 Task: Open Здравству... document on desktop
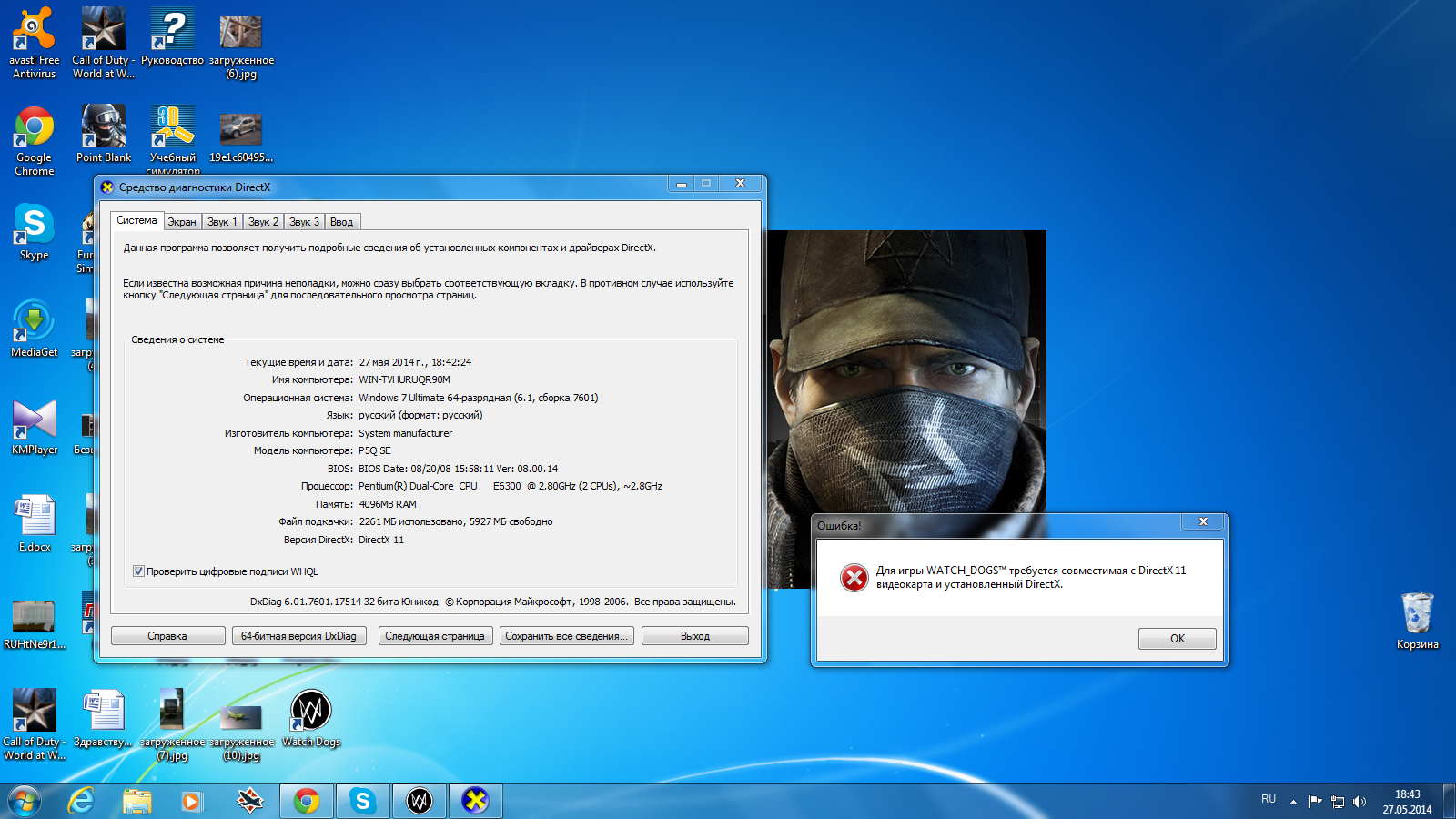point(103,719)
